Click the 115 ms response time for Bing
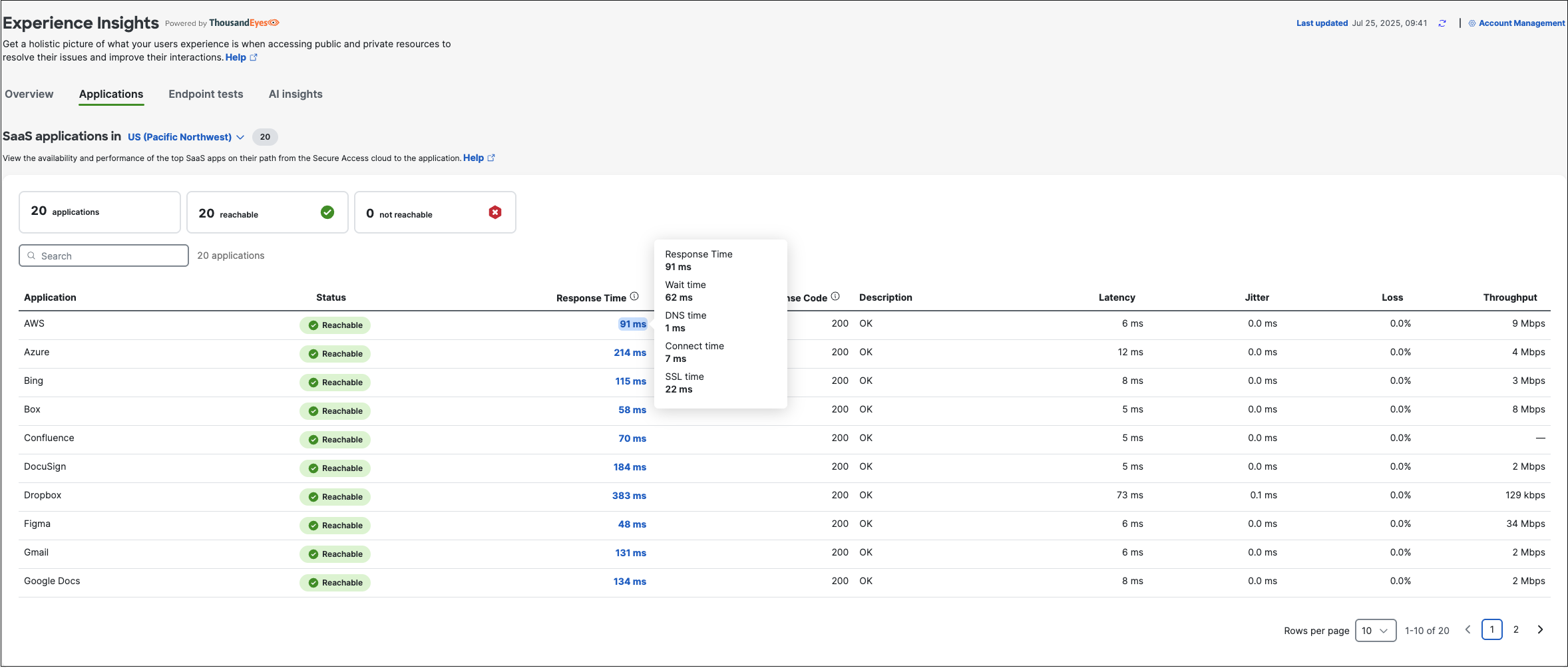This screenshot has height=668, width=1568. tap(630, 381)
